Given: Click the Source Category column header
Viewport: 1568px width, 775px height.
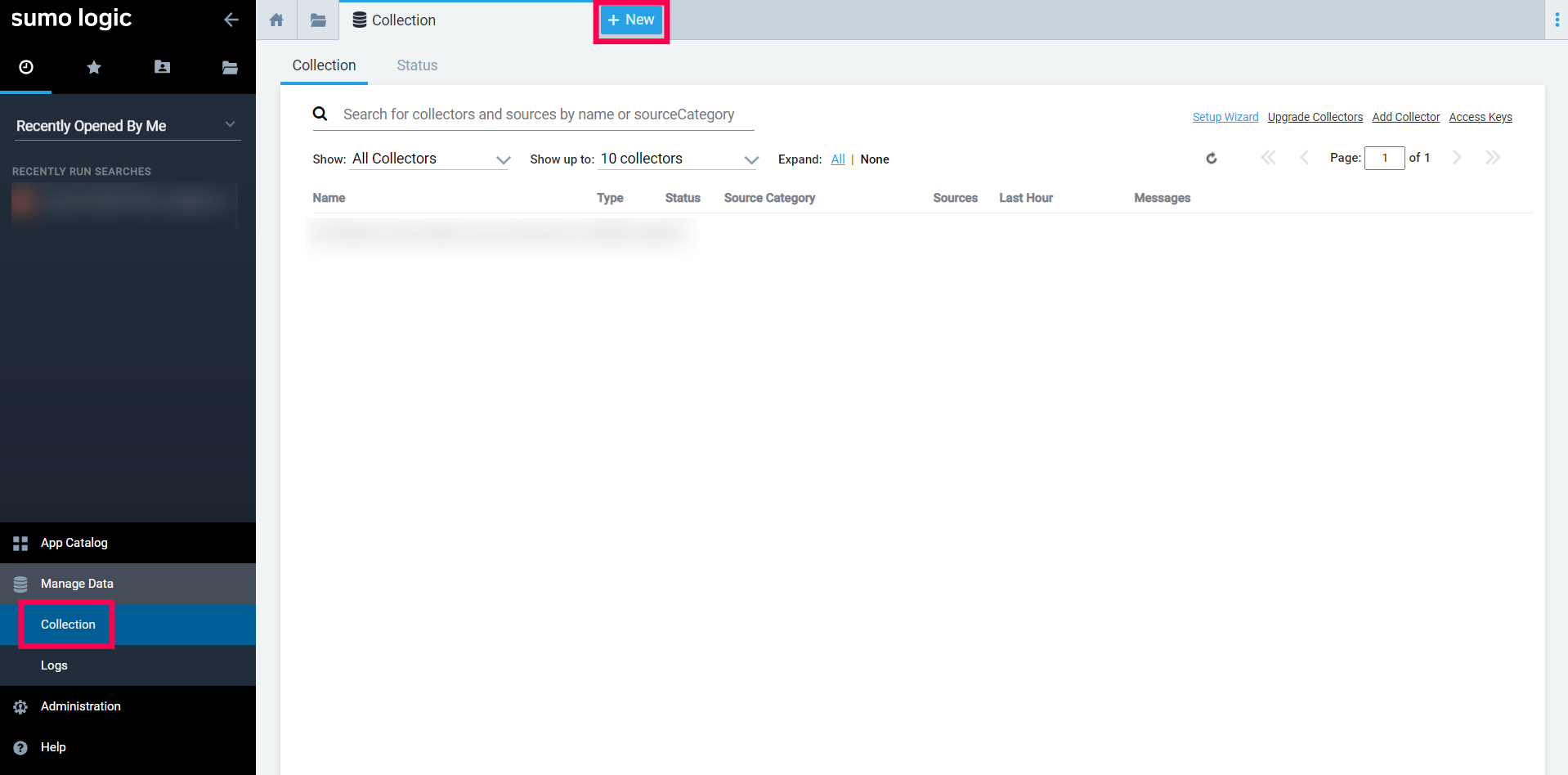Looking at the screenshot, I should (x=769, y=198).
